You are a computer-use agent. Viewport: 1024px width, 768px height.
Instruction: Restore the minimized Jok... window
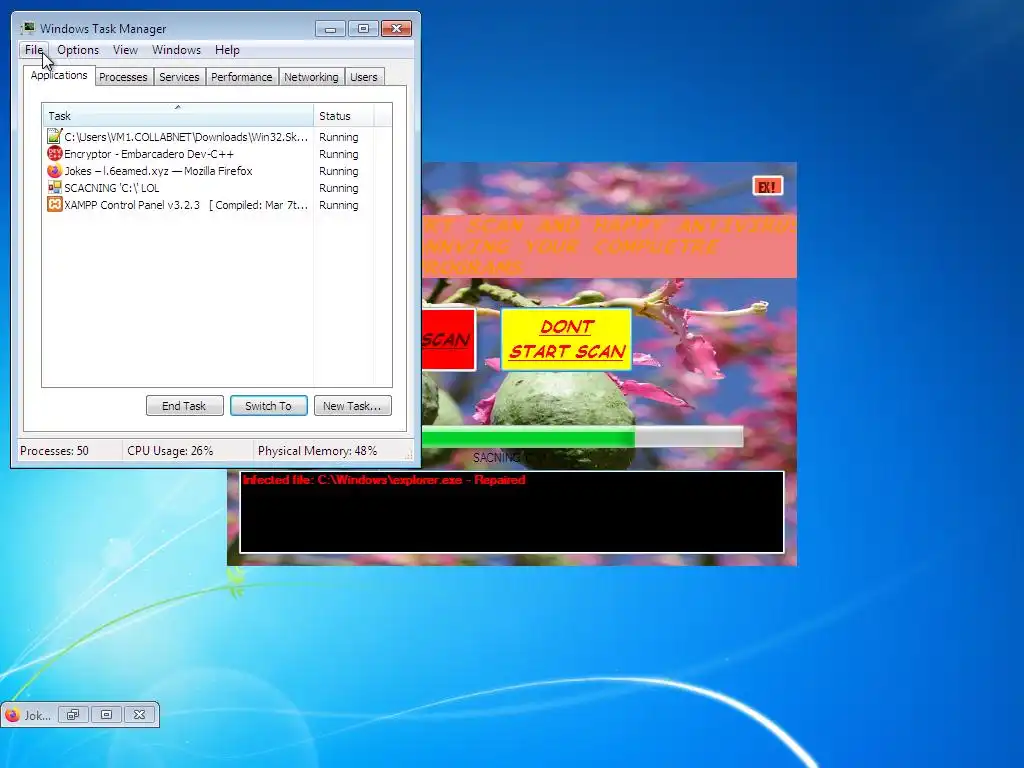73,714
